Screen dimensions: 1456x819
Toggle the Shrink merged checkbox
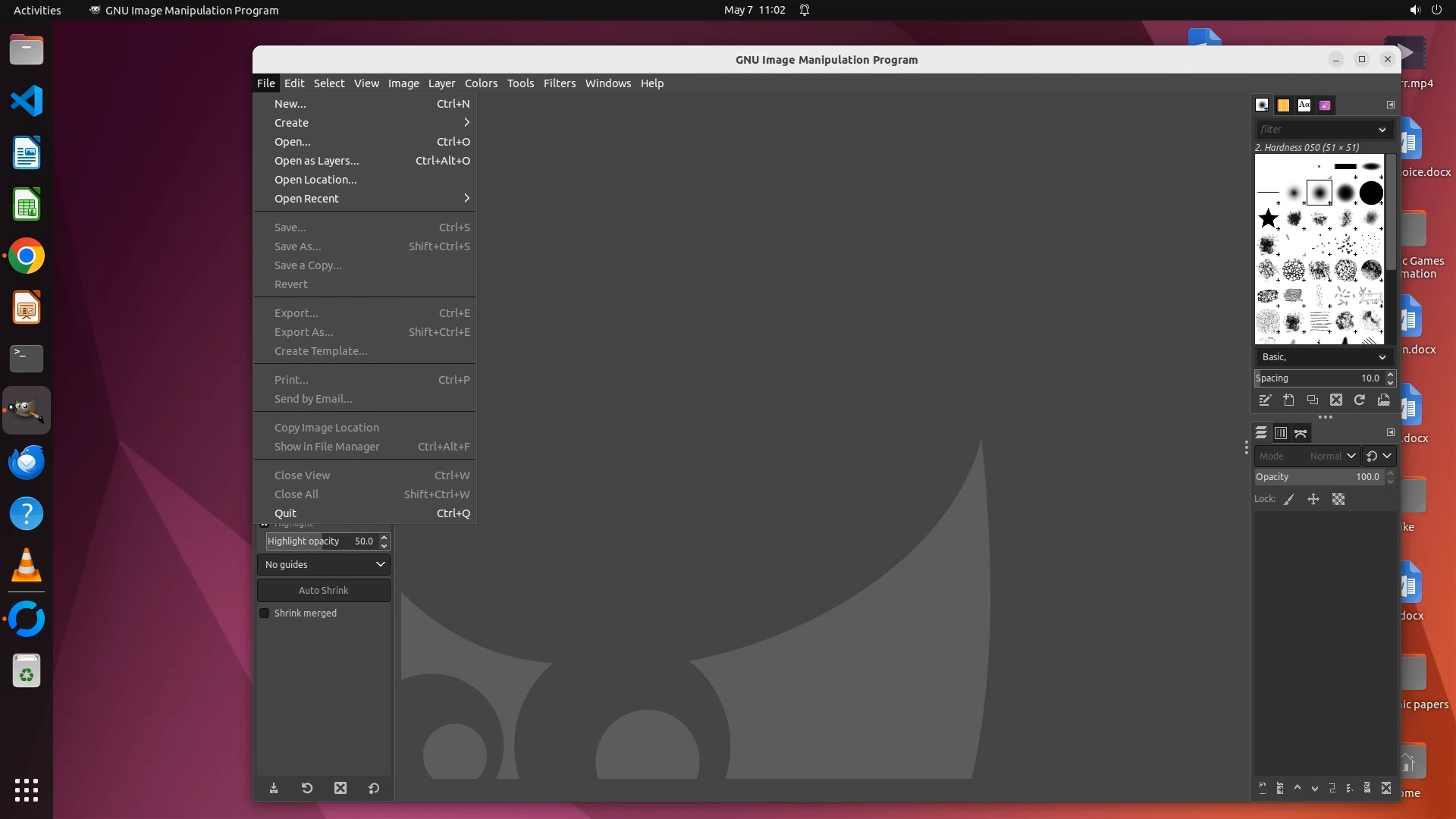tap(265, 613)
